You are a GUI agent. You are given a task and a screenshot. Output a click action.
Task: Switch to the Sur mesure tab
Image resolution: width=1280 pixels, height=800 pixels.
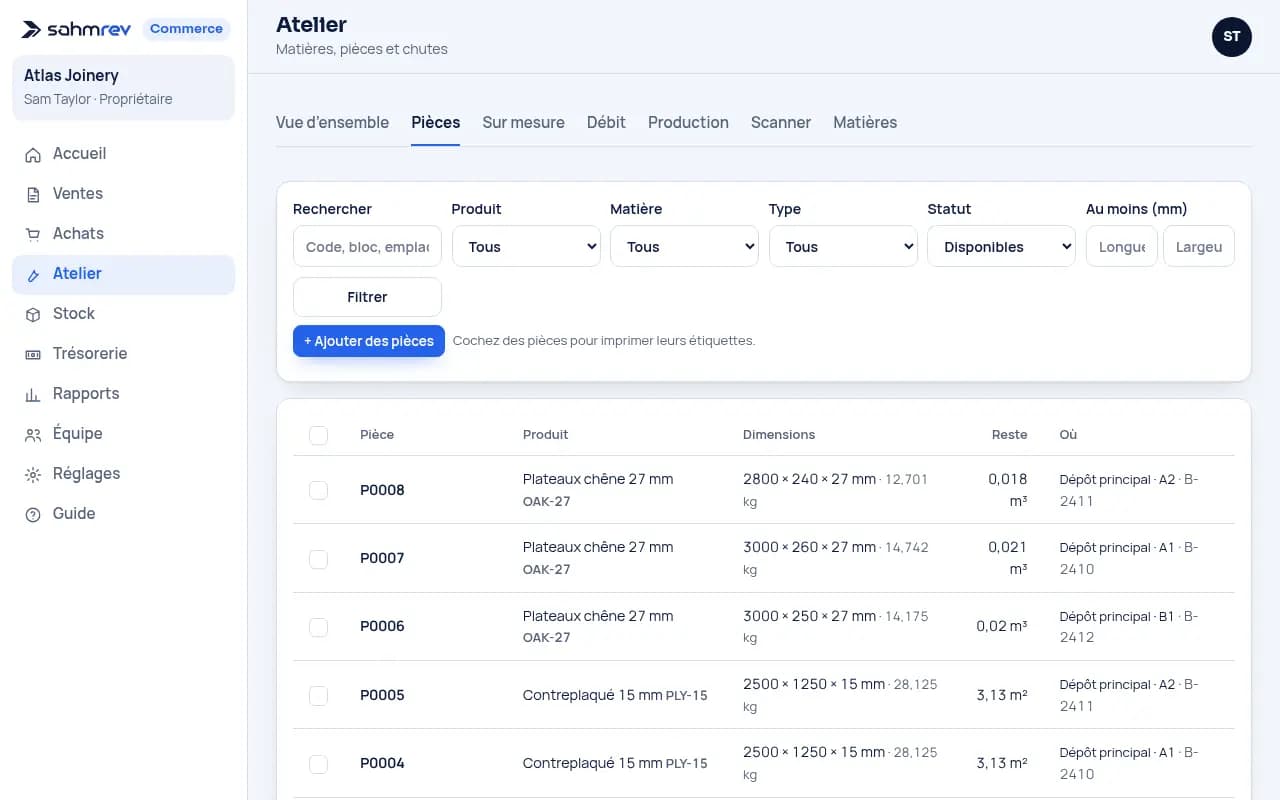(x=523, y=122)
